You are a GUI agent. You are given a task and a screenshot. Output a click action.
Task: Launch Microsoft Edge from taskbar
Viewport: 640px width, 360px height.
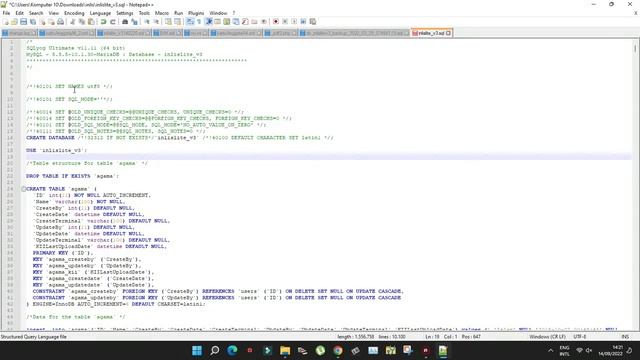coord(232,350)
